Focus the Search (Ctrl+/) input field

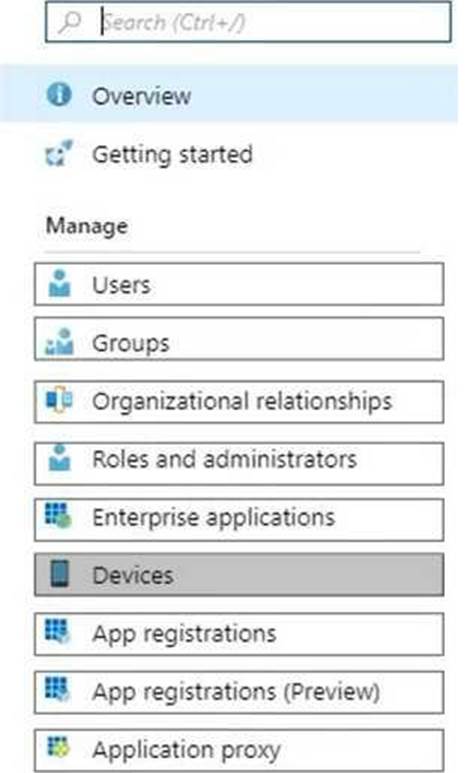pyautogui.click(x=248, y=22)
